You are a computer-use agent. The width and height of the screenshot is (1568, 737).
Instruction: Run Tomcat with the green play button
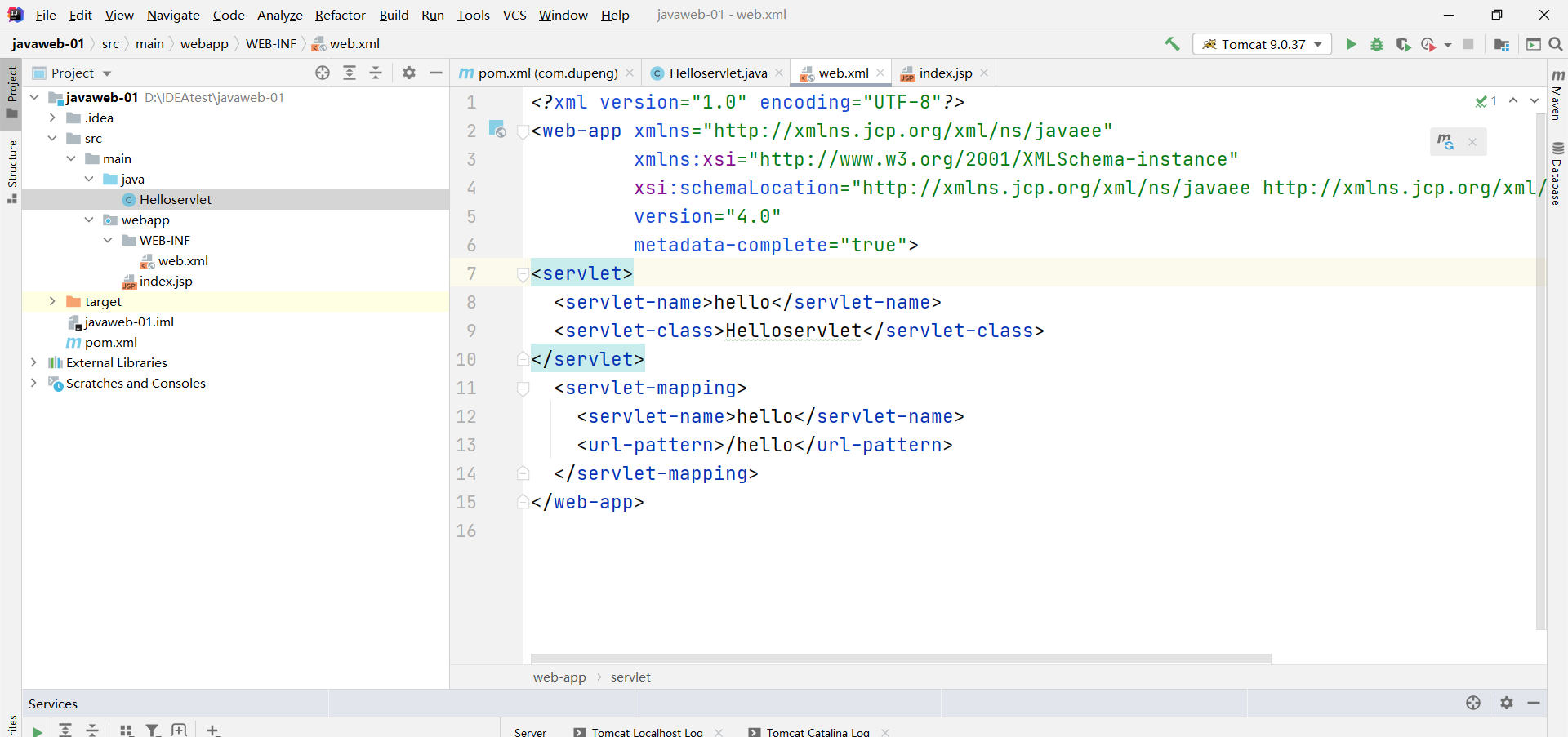pyautogui.click(x=1351, y=44)
